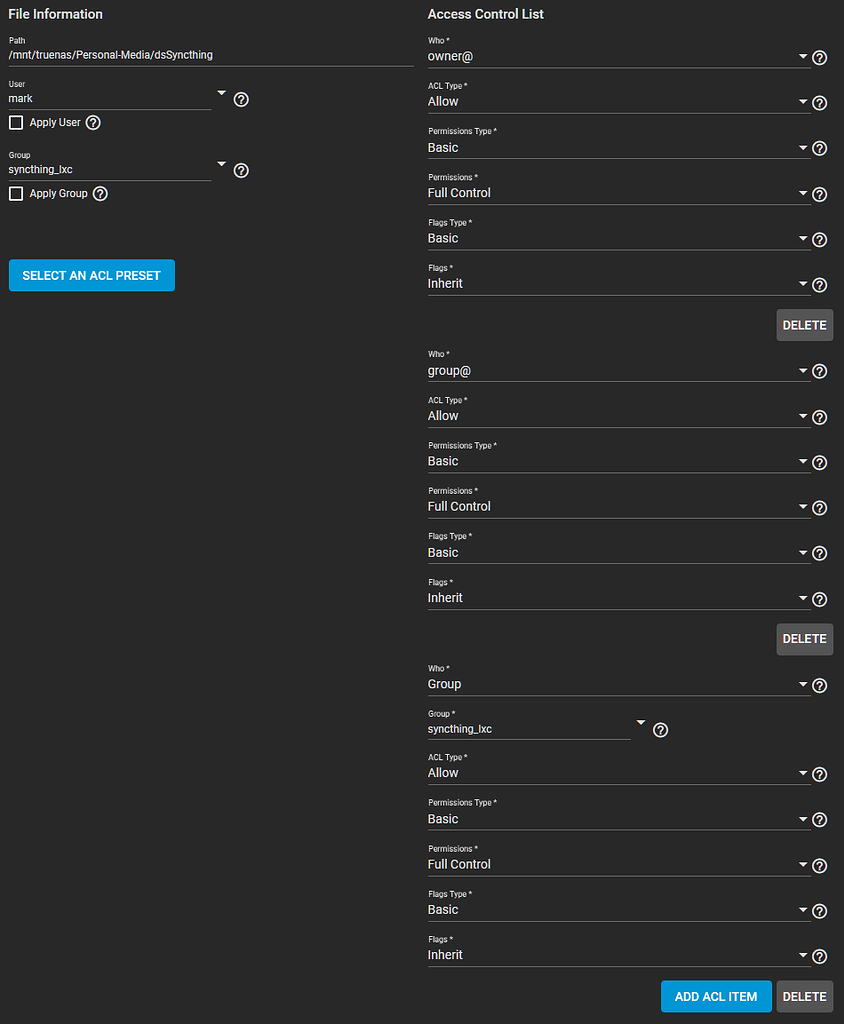Expand the Permissions dropdown showing Full Control
The height and width of the screenshot is (1024, 844).
click(804, 193)
